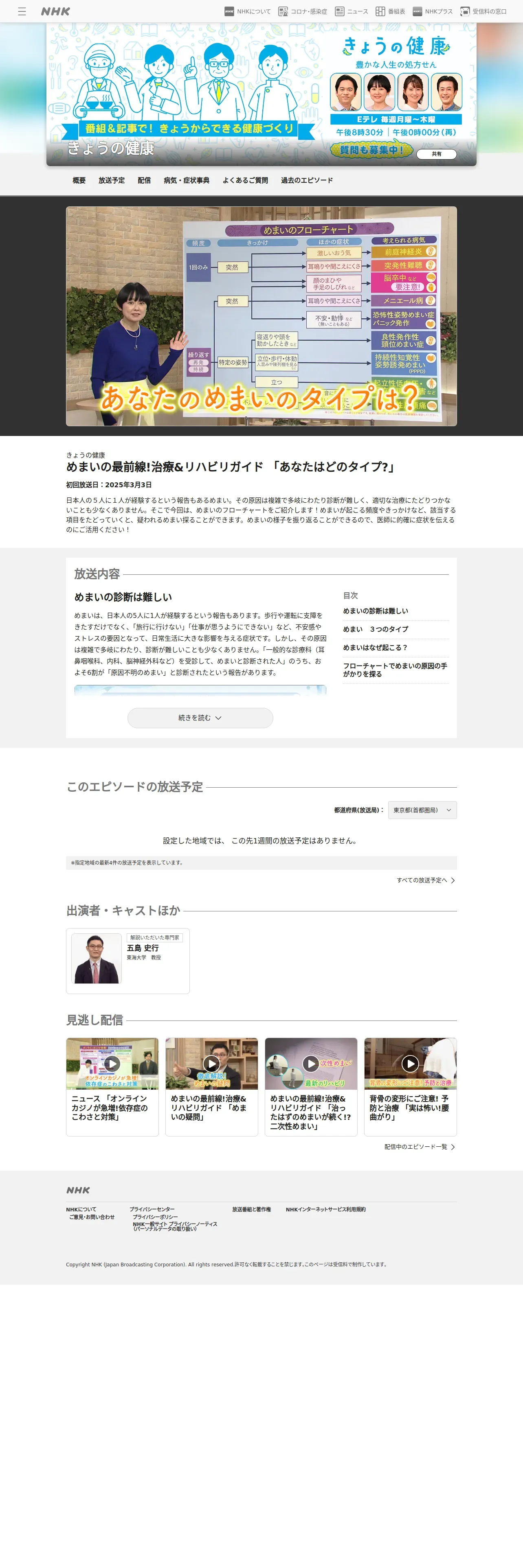Click the arrow beside すべての放送予定へ
Image resolution: width=523 pixels, height=1568 pixels.
[x=453, y=880]
